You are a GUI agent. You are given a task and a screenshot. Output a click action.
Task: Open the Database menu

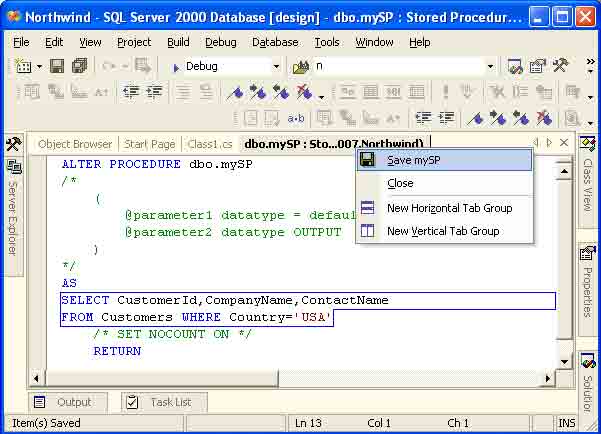(x=275, y=42)
